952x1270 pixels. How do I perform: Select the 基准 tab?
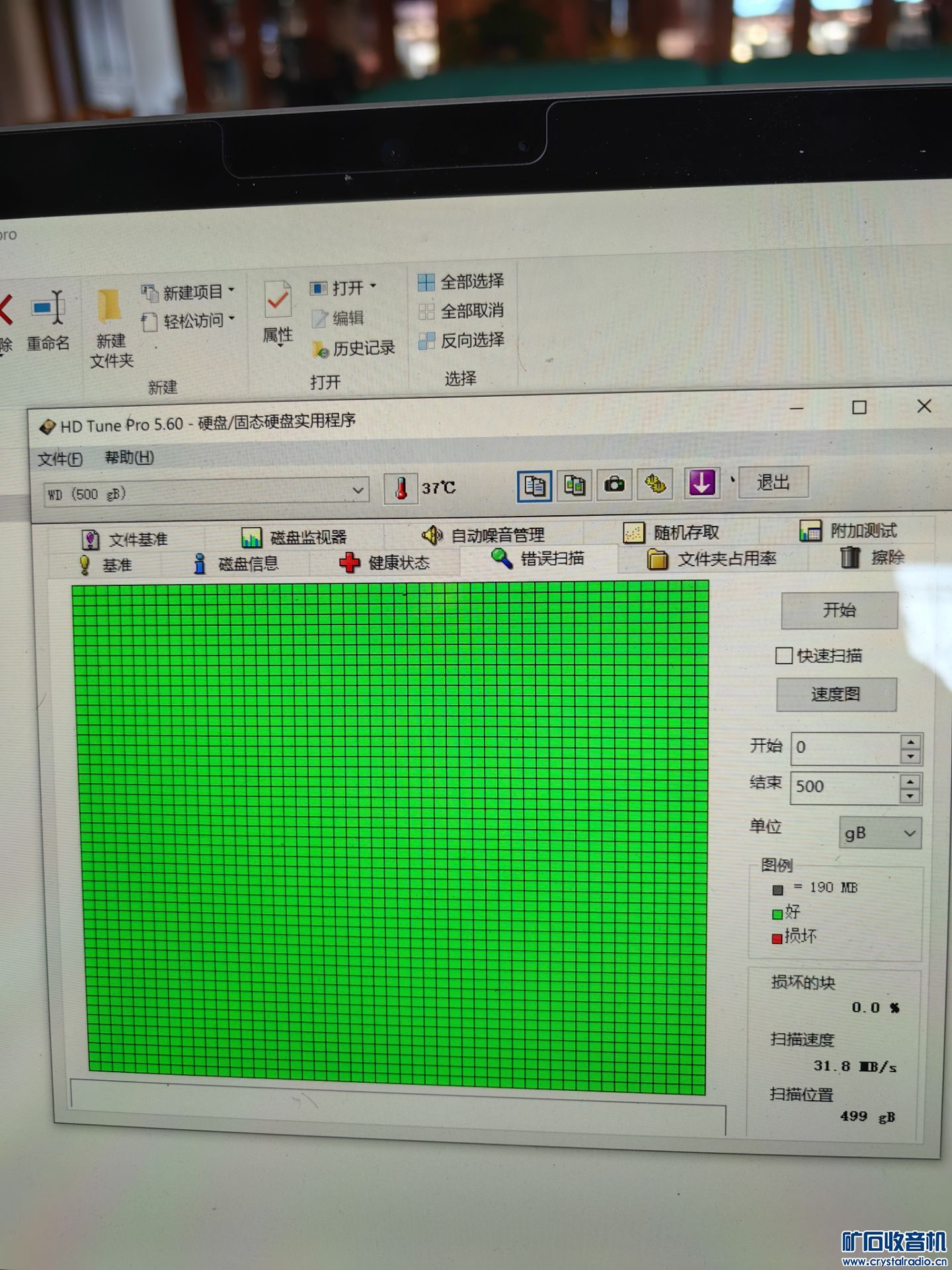point(106,565)
